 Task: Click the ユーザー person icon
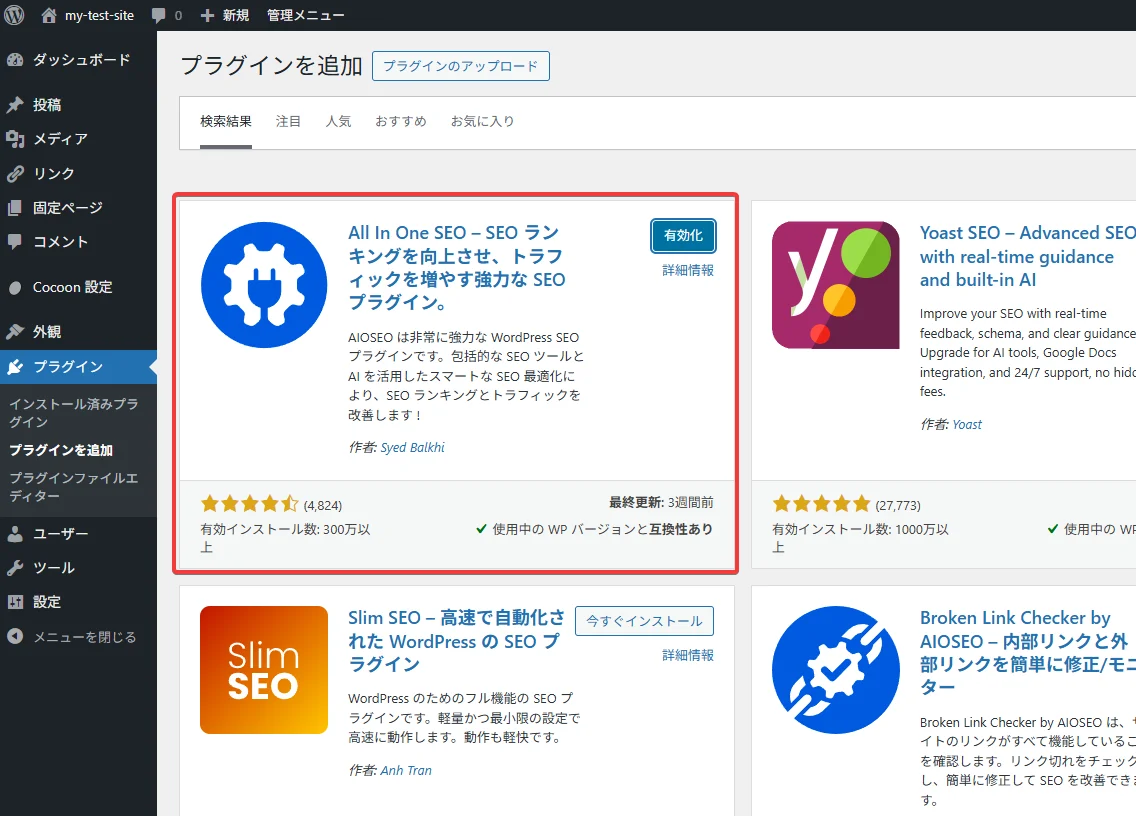click(15, 534)
